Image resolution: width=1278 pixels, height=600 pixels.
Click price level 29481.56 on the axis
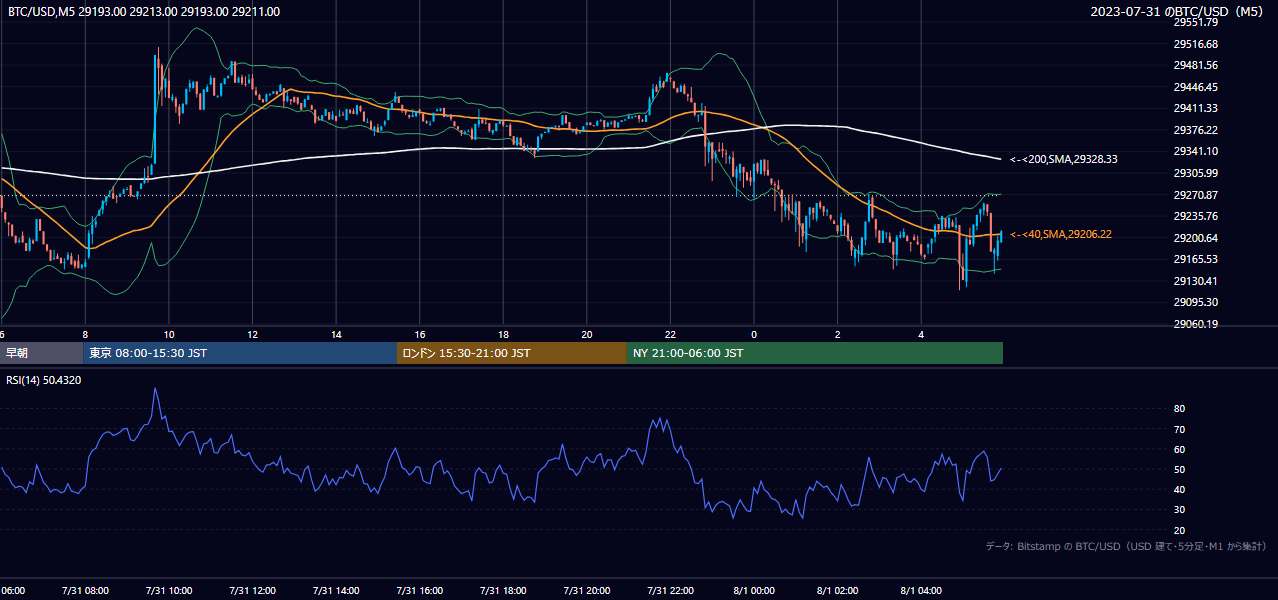1195,65
